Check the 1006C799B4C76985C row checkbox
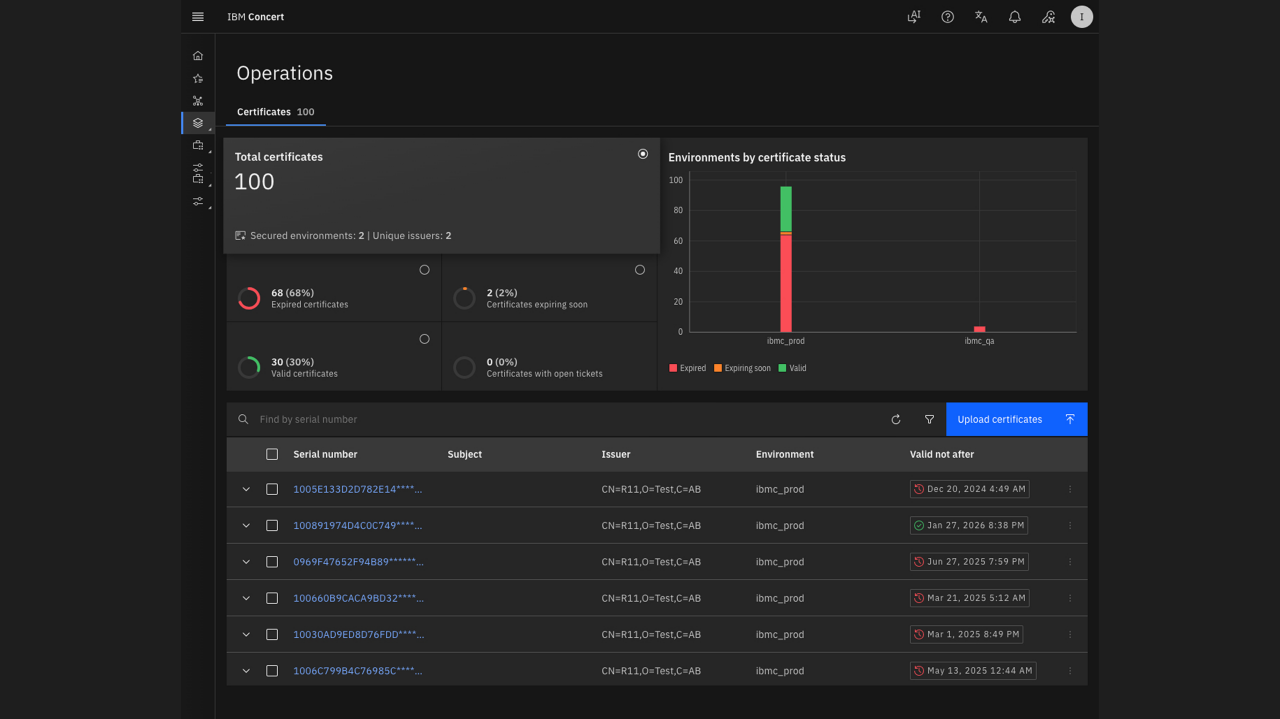 pos(272,671)
